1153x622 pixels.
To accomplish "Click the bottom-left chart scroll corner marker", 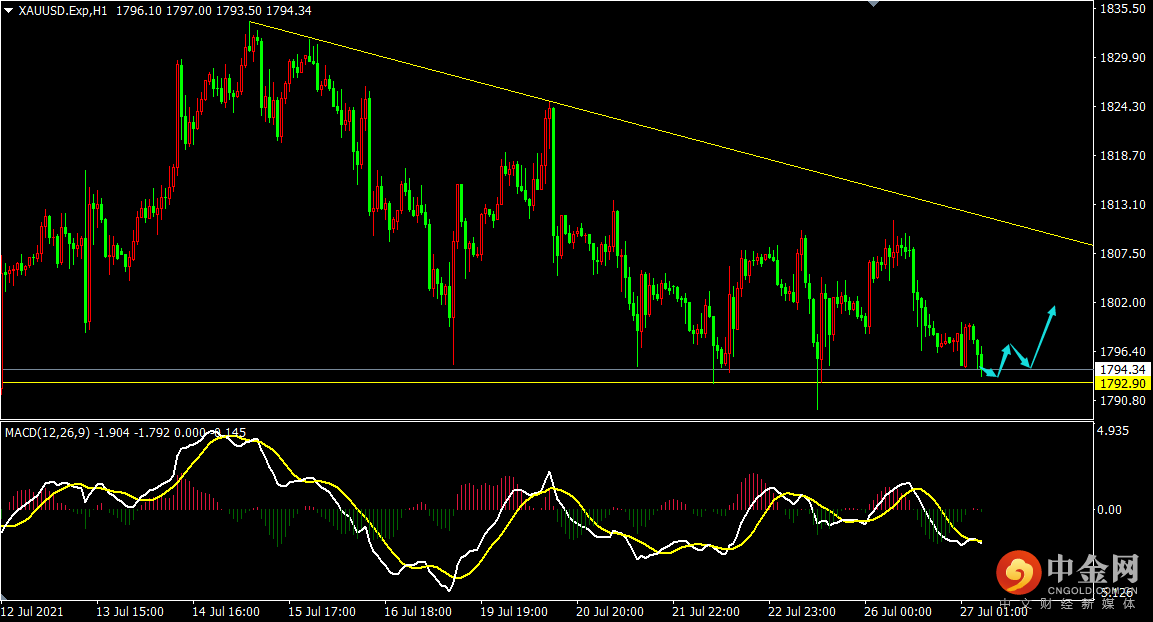I will coord(4,596).
